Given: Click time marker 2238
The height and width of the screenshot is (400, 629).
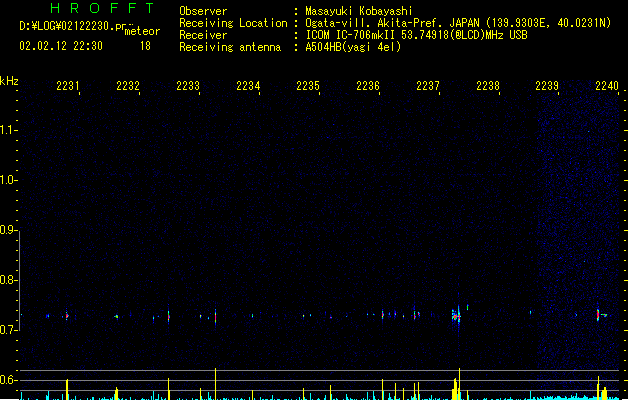Looking at the screenshot, I should point(488,85).
